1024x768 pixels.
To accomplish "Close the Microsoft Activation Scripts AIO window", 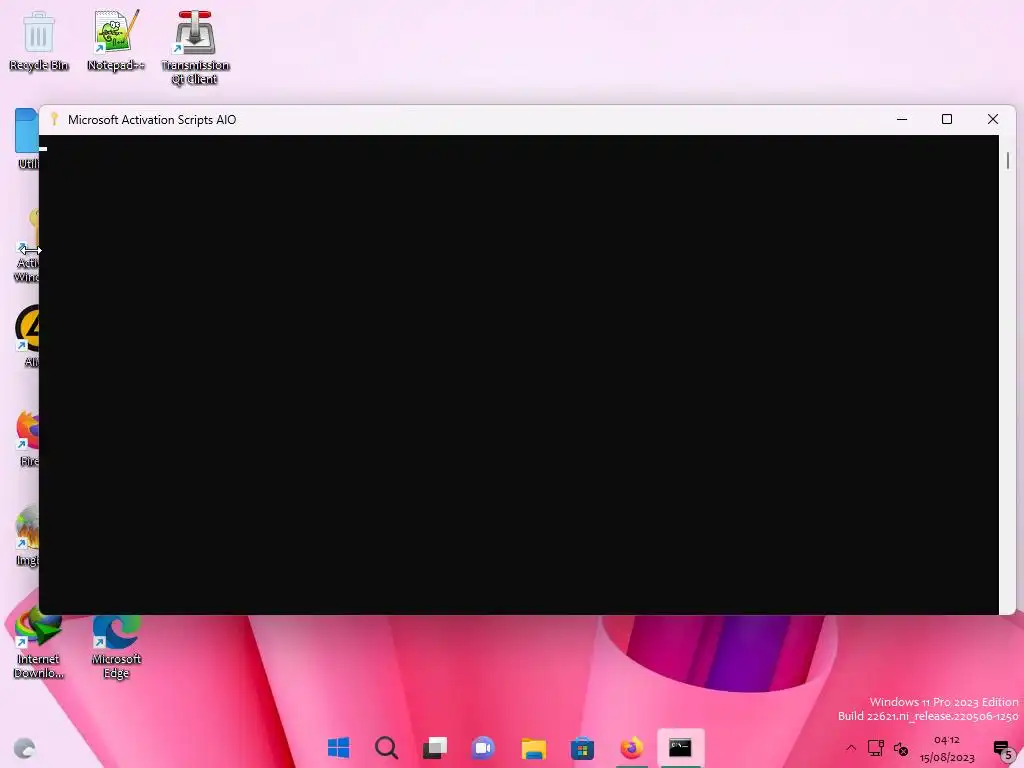I will tap(993, 120).
